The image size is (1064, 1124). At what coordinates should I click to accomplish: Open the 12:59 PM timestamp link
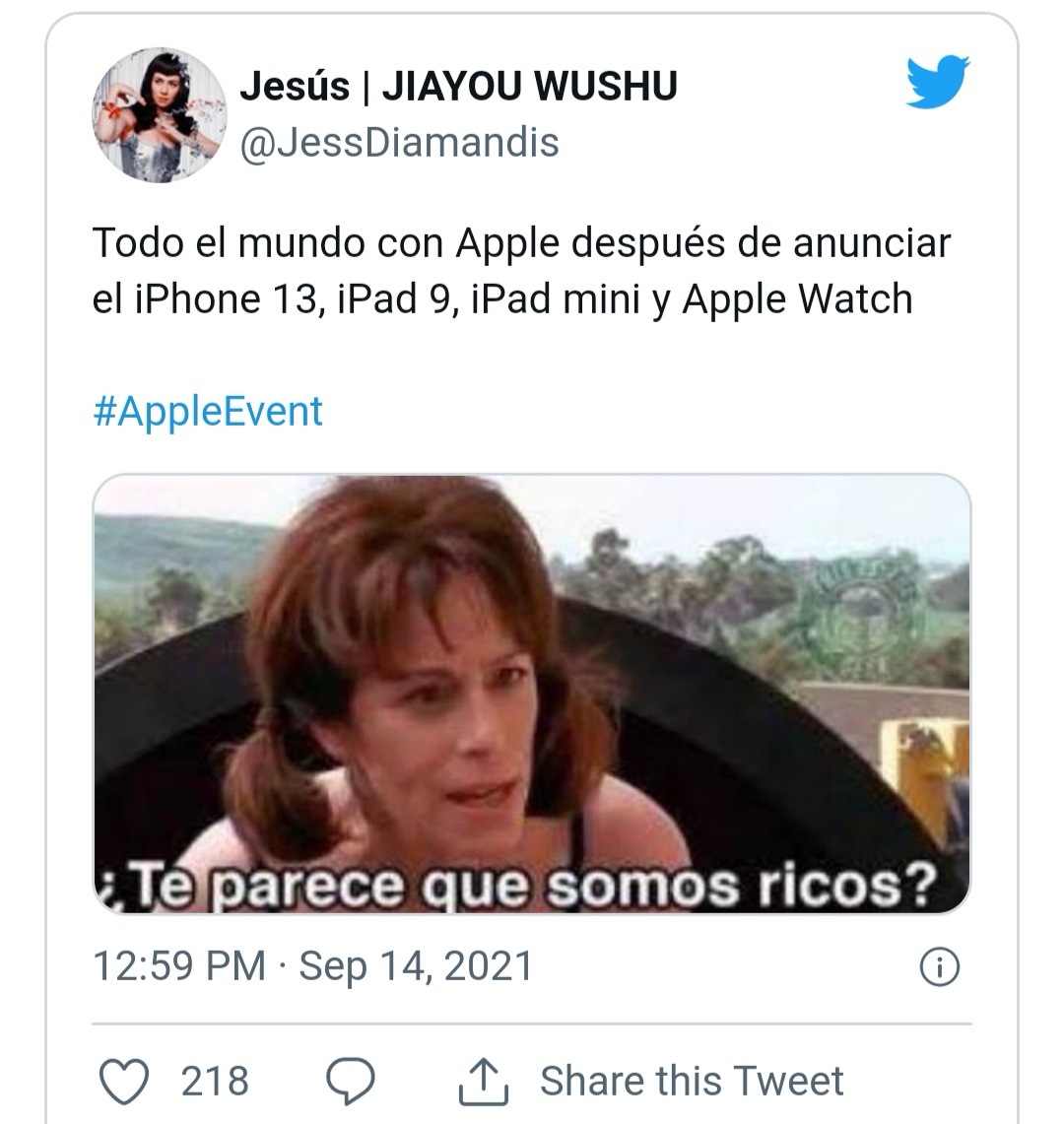click(x=179, y=965)
